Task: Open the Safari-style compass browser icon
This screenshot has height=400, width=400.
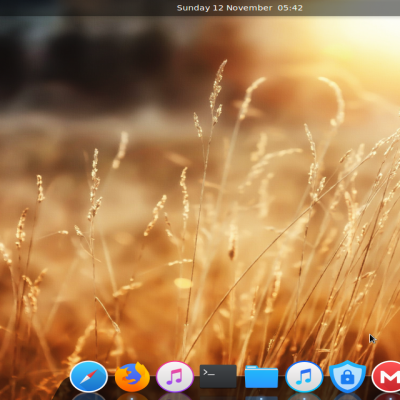Action: 89,377
